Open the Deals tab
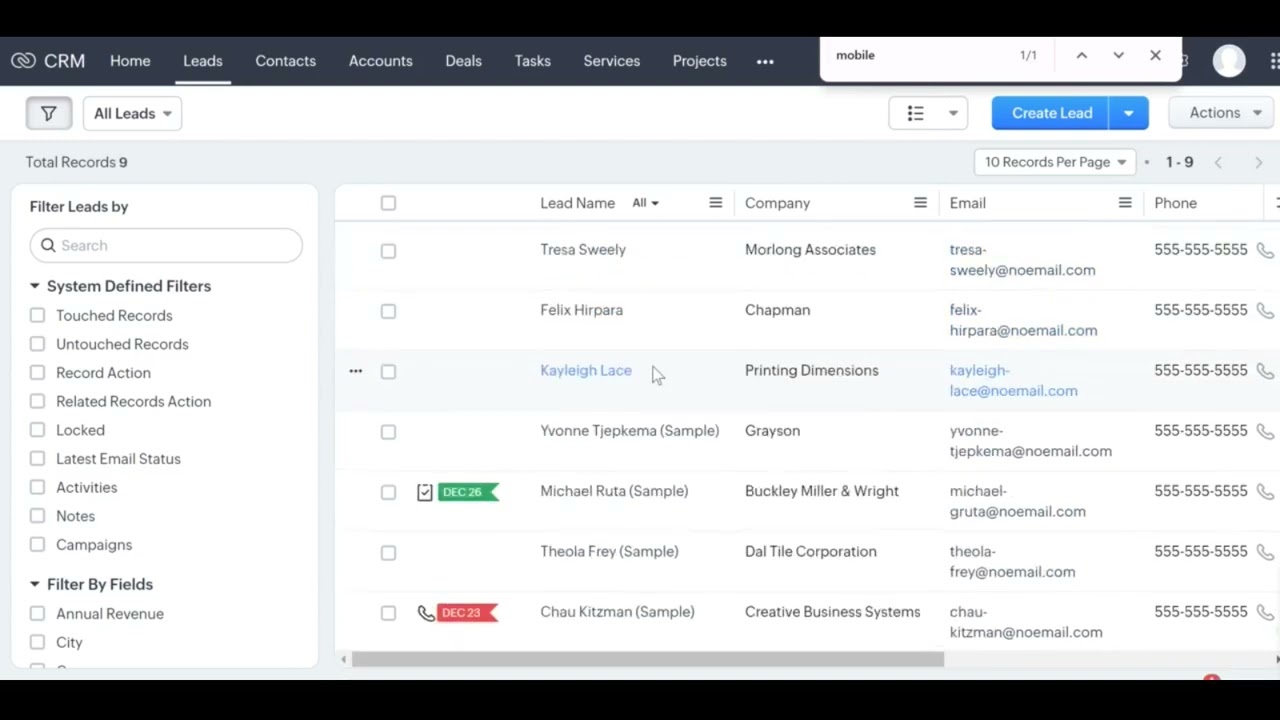 coord(463,61)
